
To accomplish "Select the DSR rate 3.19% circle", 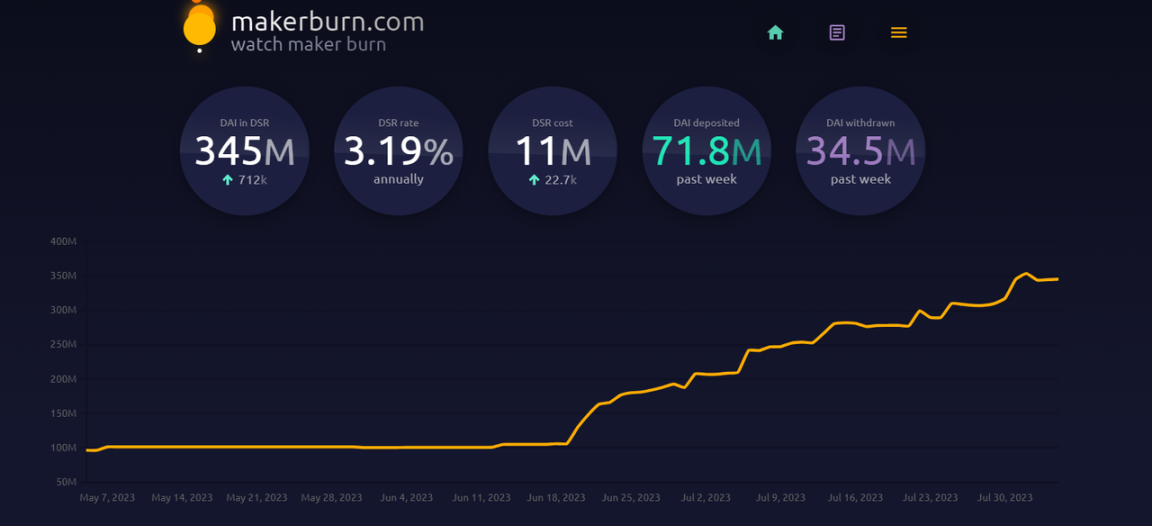I will click(398, 151).
